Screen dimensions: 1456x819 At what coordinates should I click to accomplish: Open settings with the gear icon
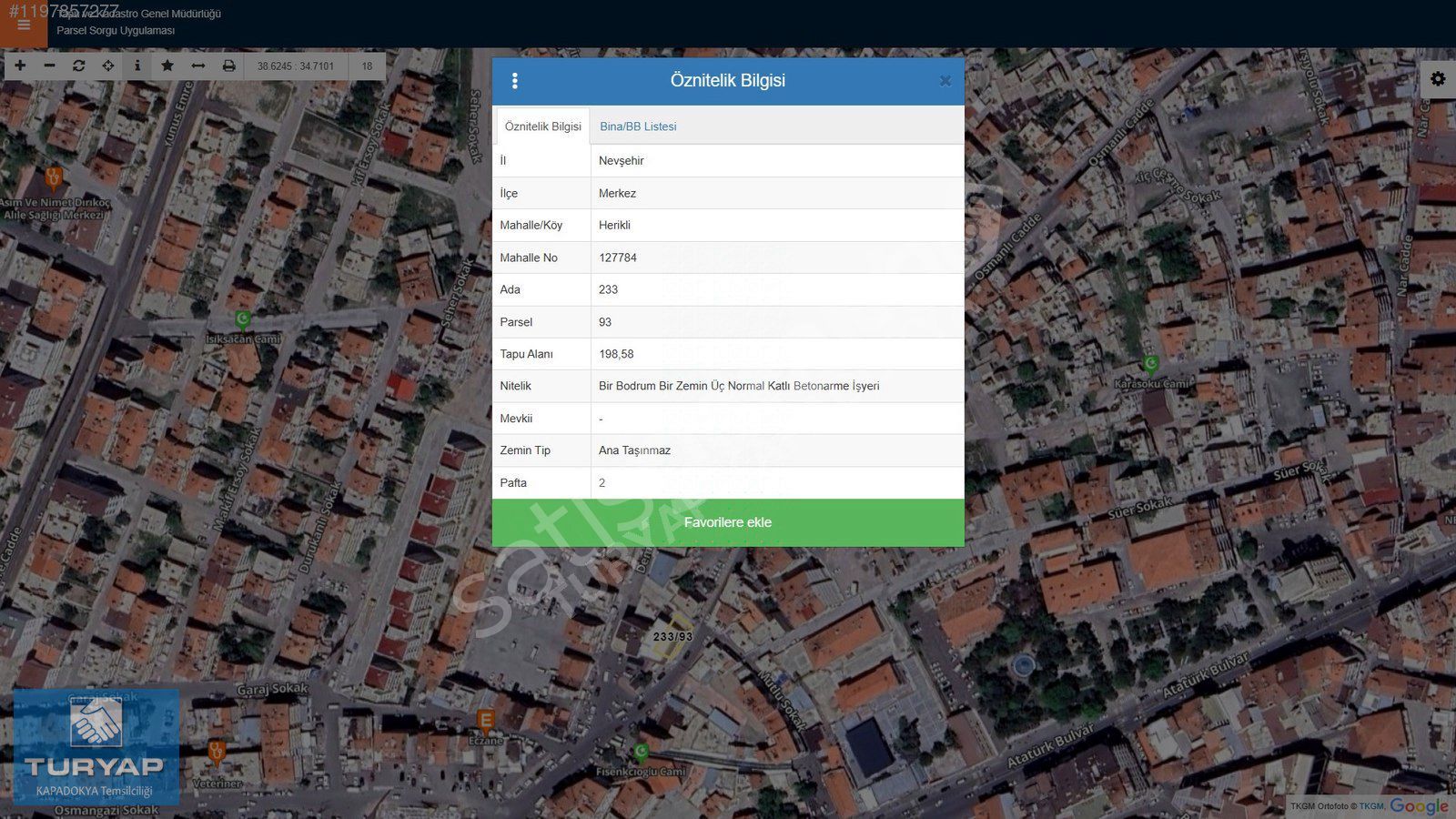[1438, 79]
